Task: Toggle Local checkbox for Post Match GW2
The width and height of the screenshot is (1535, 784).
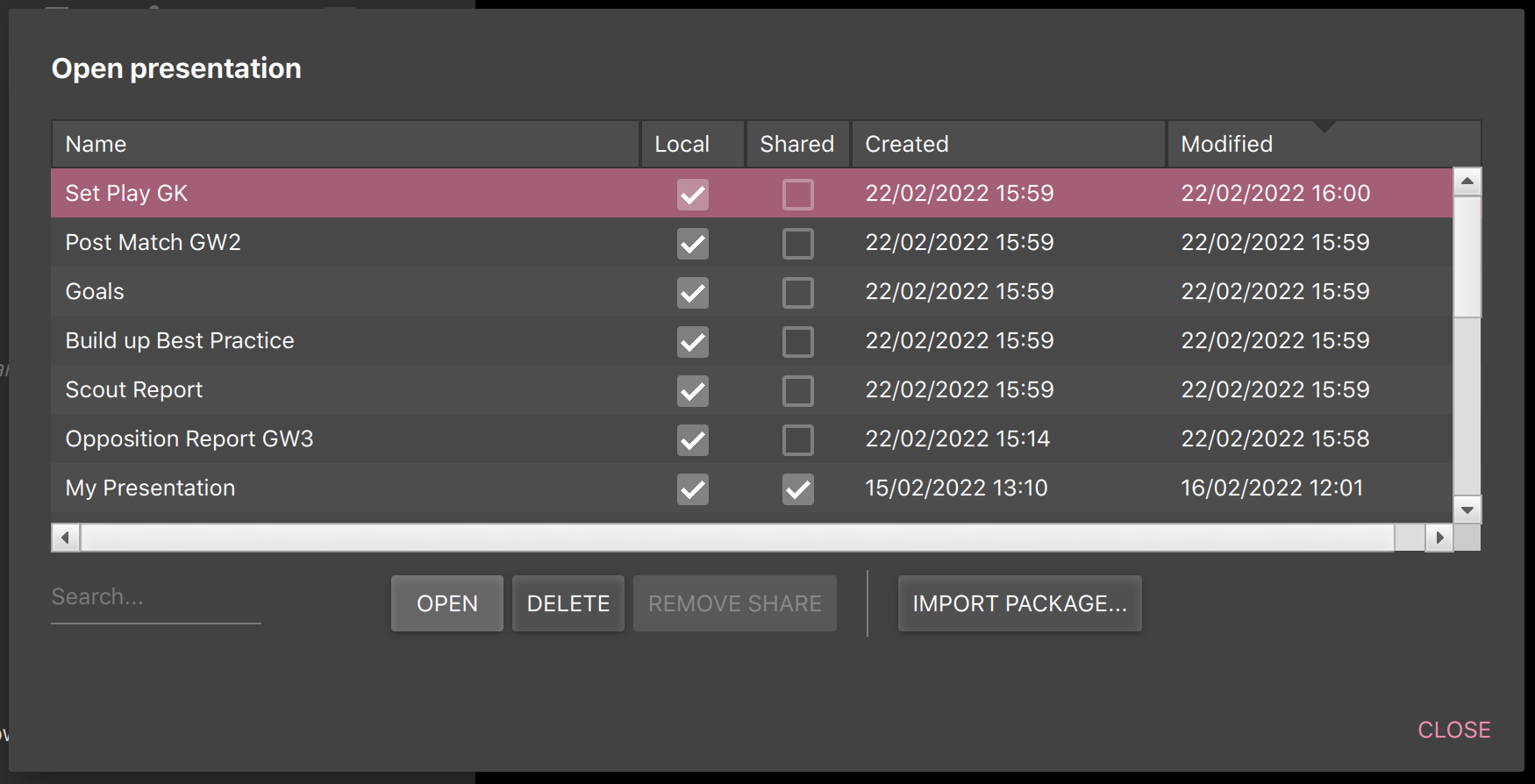Action: [693, 243]
